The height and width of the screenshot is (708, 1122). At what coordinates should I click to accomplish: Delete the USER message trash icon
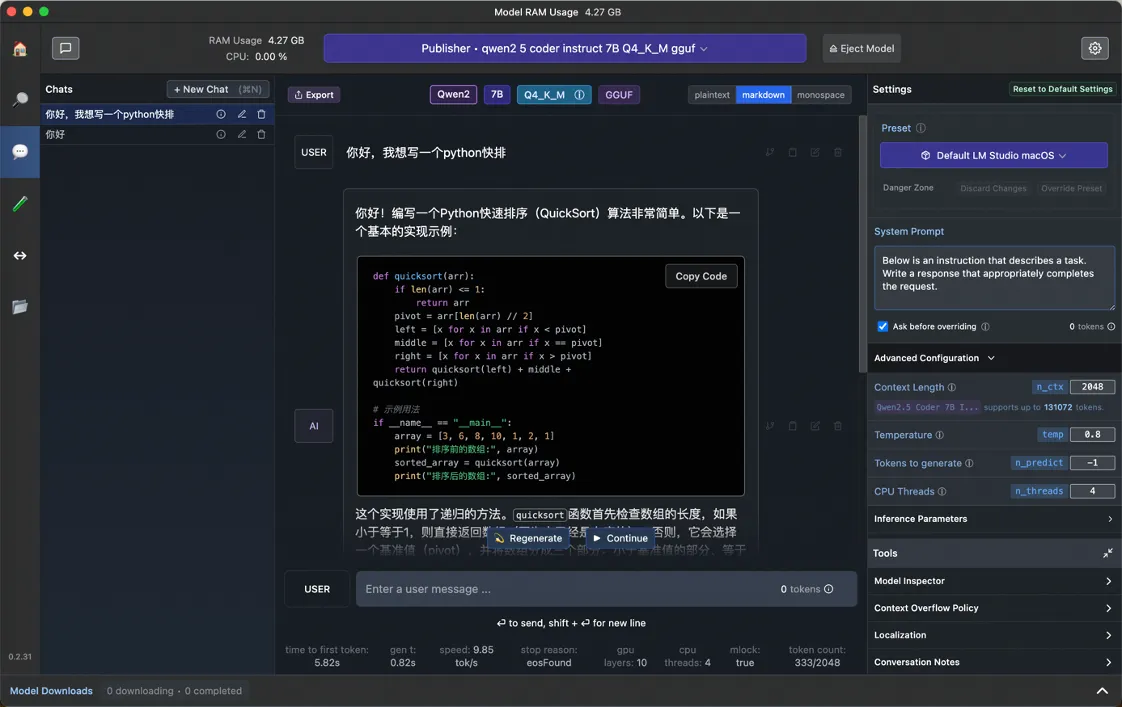pos(838,152)
